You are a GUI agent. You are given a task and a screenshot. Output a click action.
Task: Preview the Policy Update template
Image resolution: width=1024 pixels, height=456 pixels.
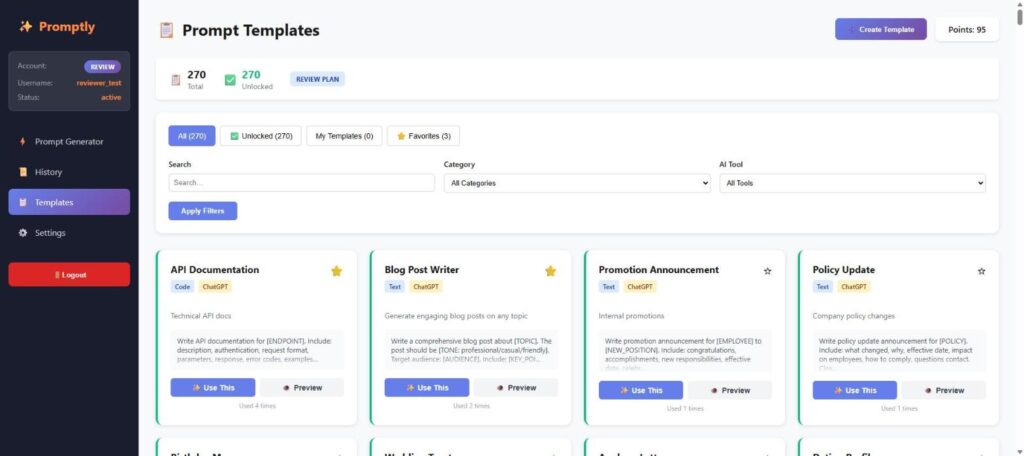(x=944, y=390)
